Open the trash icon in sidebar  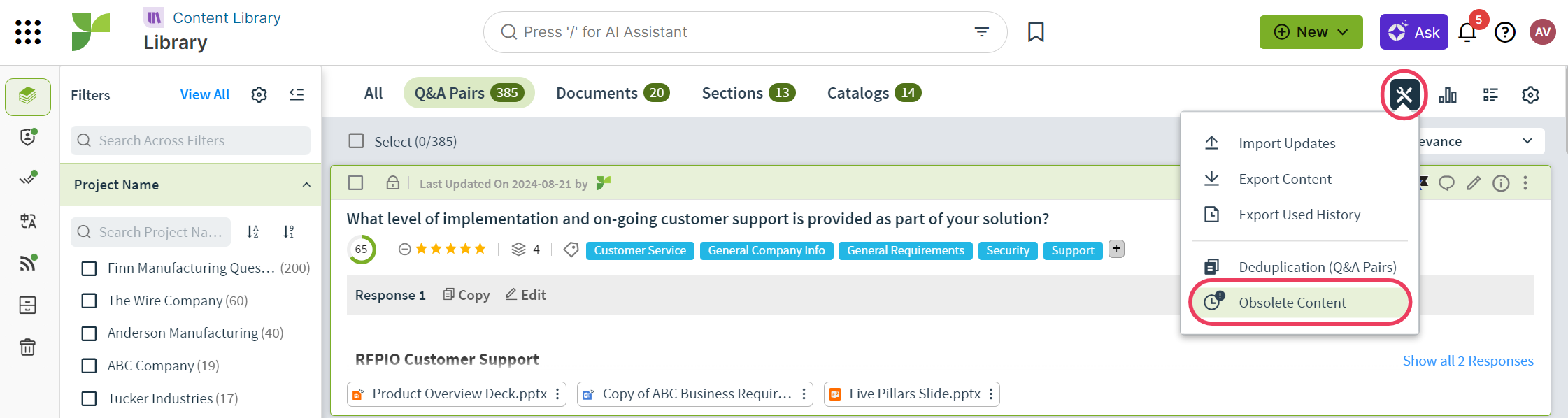(x=28, y=347)
